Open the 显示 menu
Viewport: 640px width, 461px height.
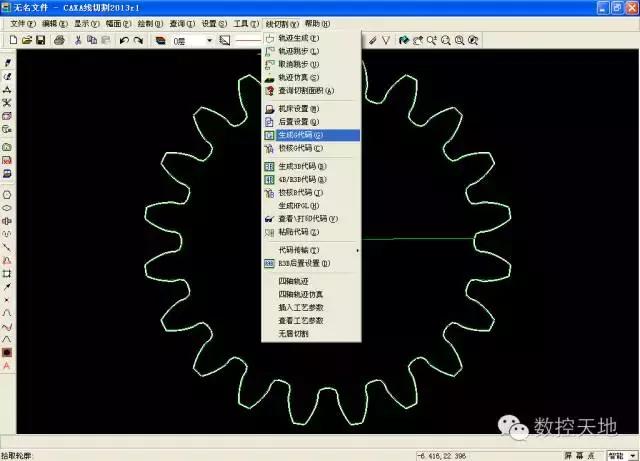coord(87,24)
